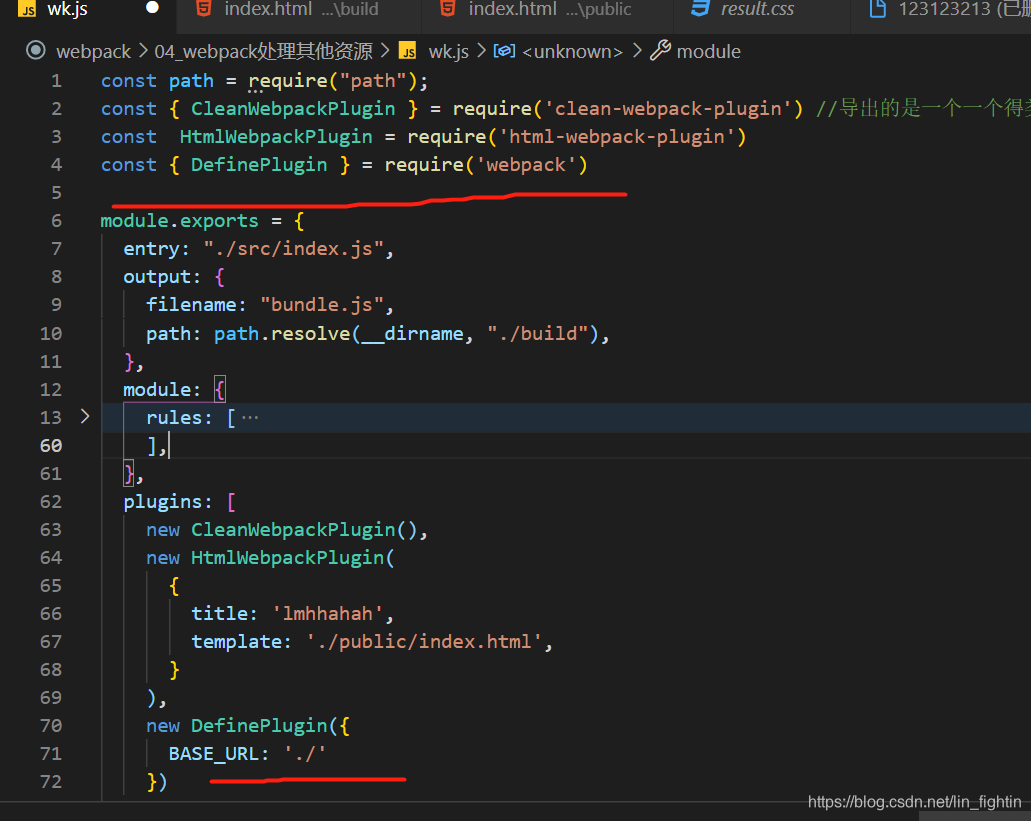Screen dimensions: 1031x821
Task: Click BASE_URL key on line 71
Action: click(x=213, y=754)
